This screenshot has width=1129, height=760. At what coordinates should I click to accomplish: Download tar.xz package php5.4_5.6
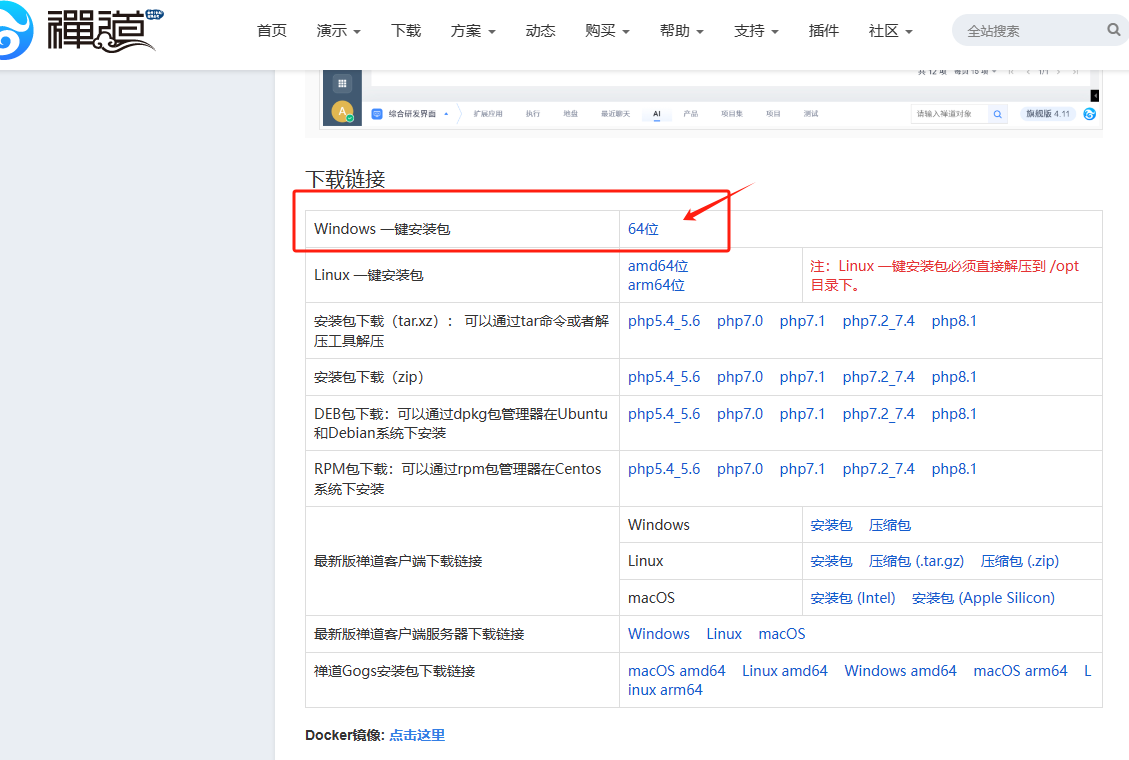click(x=664, y=321)
